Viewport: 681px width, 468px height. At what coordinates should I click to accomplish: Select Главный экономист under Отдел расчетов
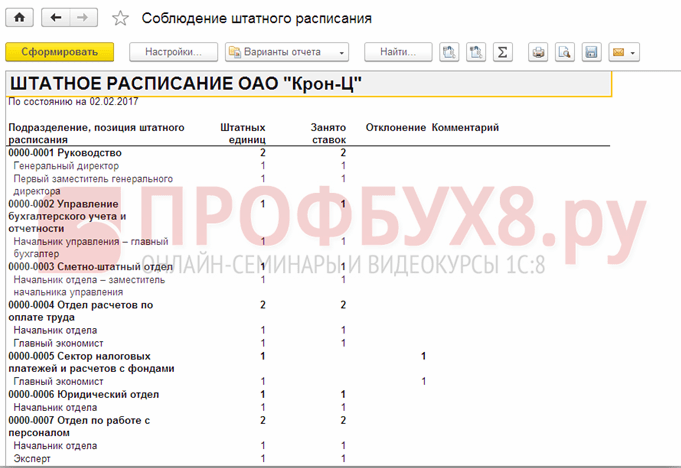tap(58, 343)
